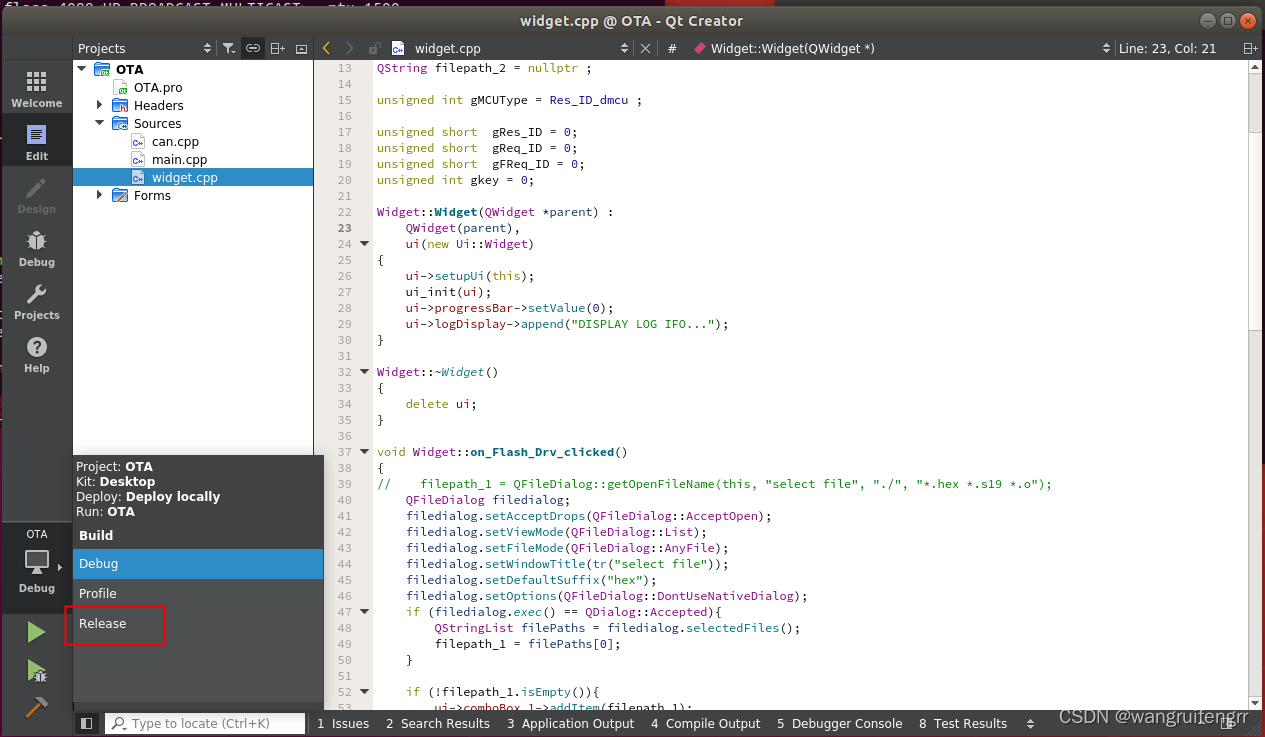Split the Projects side pane
This screenshot has height=737, width=1265.
click(277, 48)
